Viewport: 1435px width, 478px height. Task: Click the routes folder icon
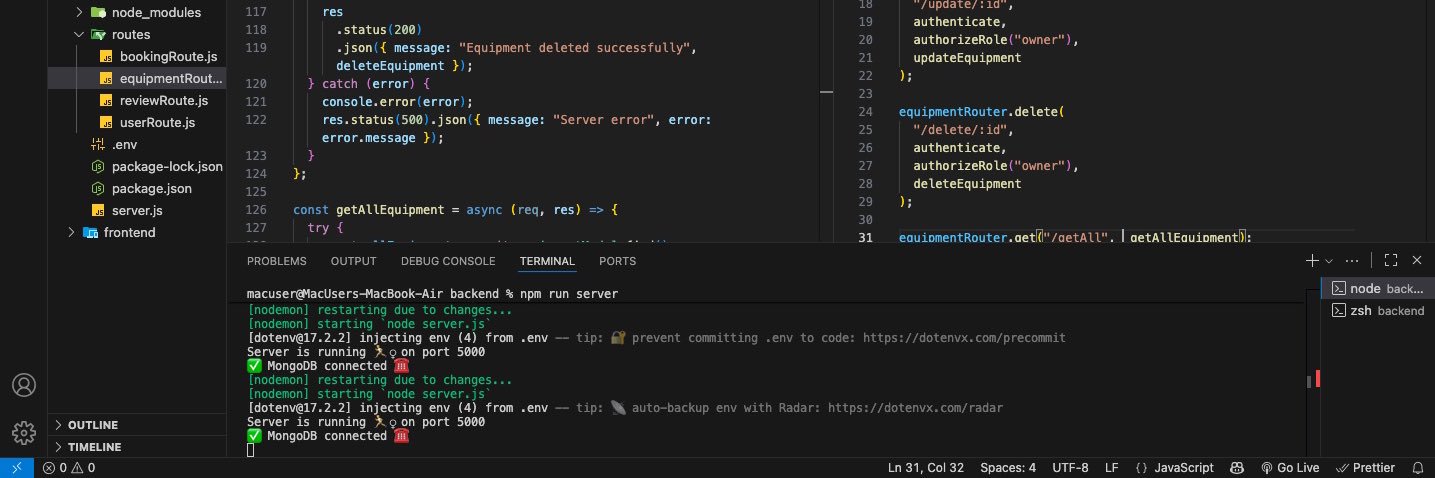[x=98, y=35]
